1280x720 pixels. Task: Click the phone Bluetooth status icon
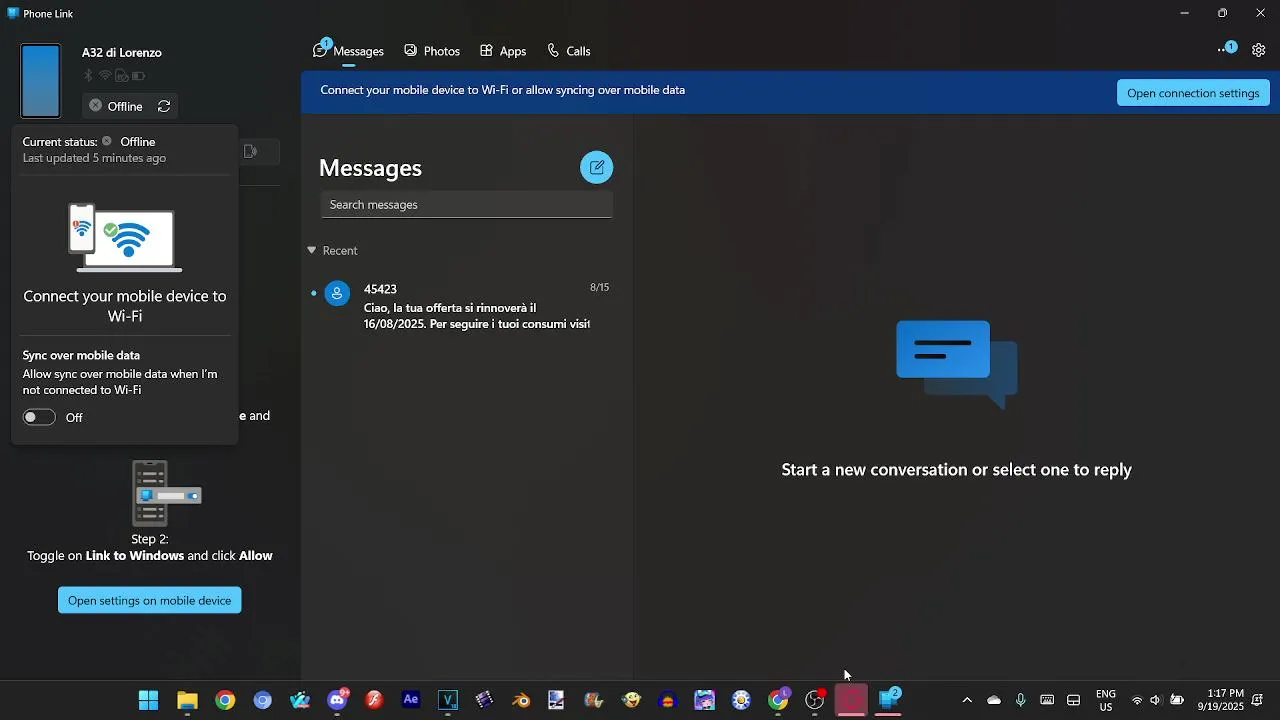(x=88, y=76)
